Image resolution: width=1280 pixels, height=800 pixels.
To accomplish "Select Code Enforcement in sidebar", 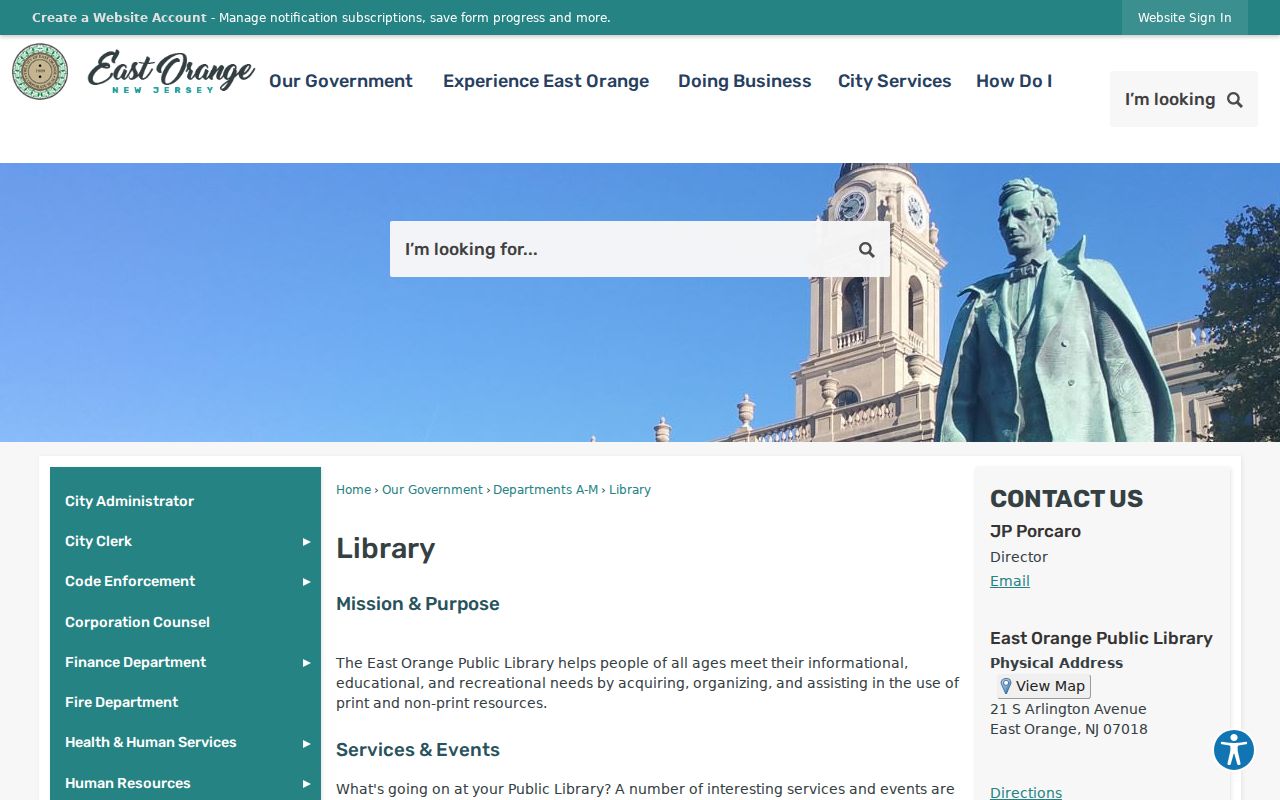I will tap(130, 581).
